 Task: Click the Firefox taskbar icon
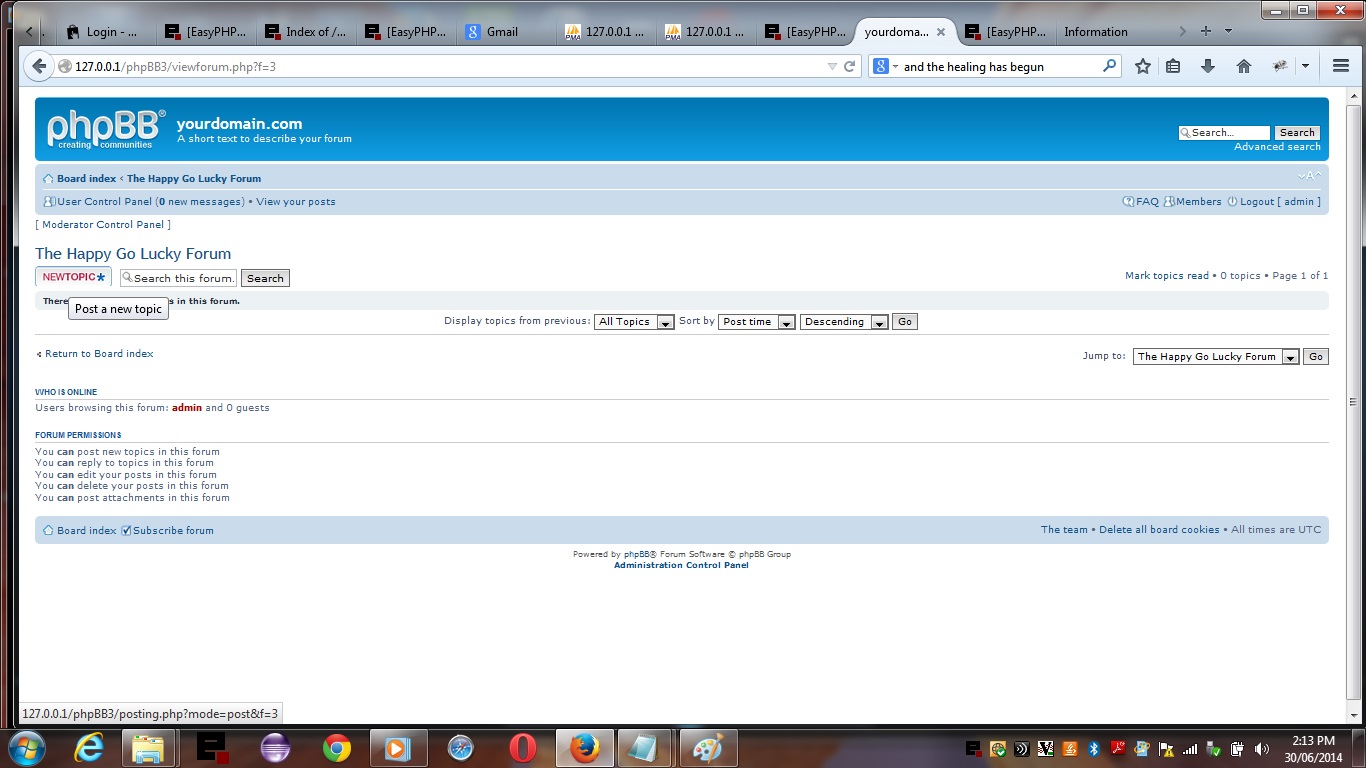(x=584, y=747)
